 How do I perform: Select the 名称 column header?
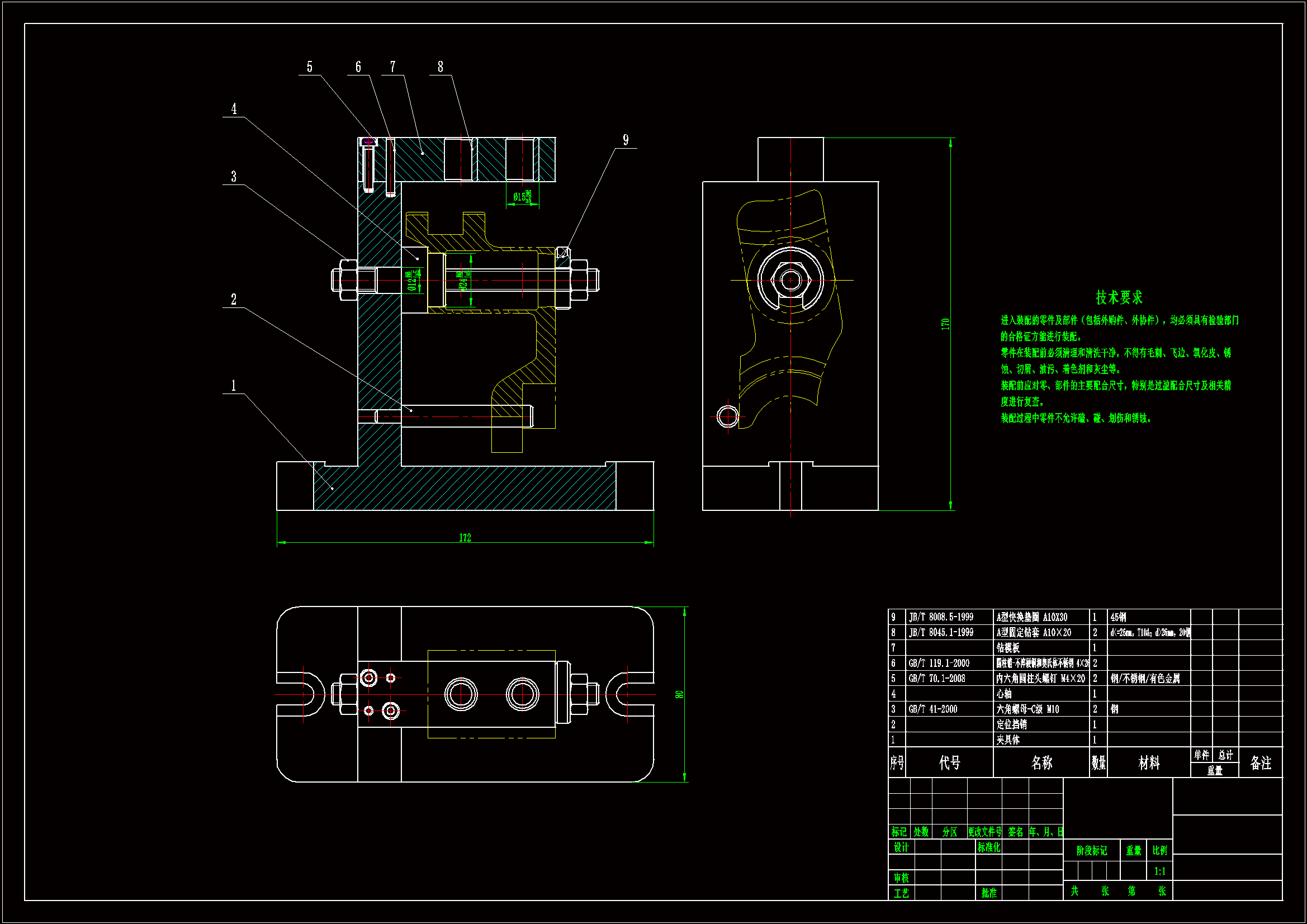pos(1041,763)
